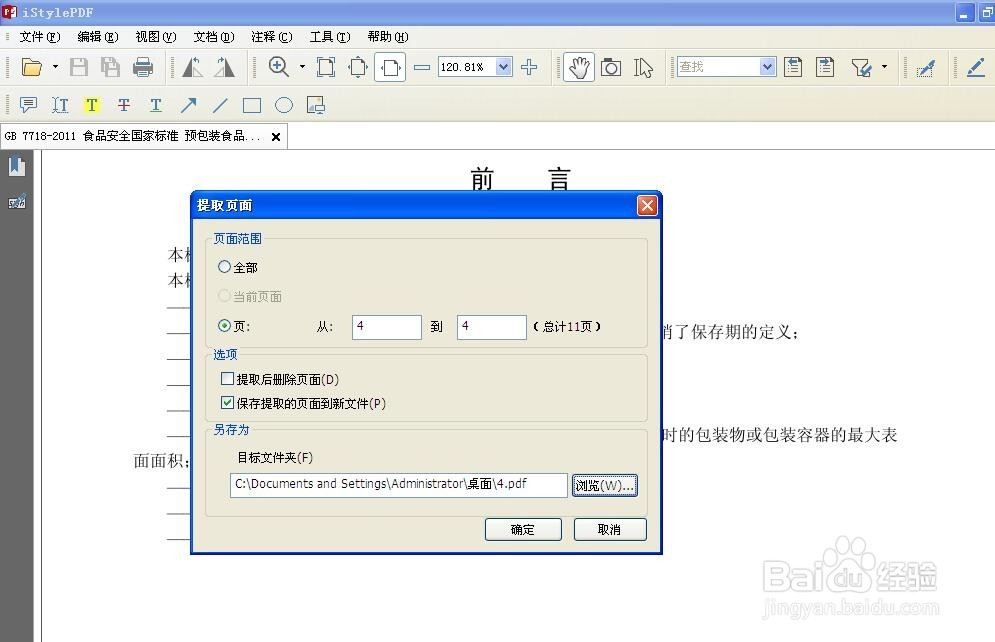The image size is (995, 642).
Task: Select the Text Box insert annotation tool
Action: (x=60, y=105)
